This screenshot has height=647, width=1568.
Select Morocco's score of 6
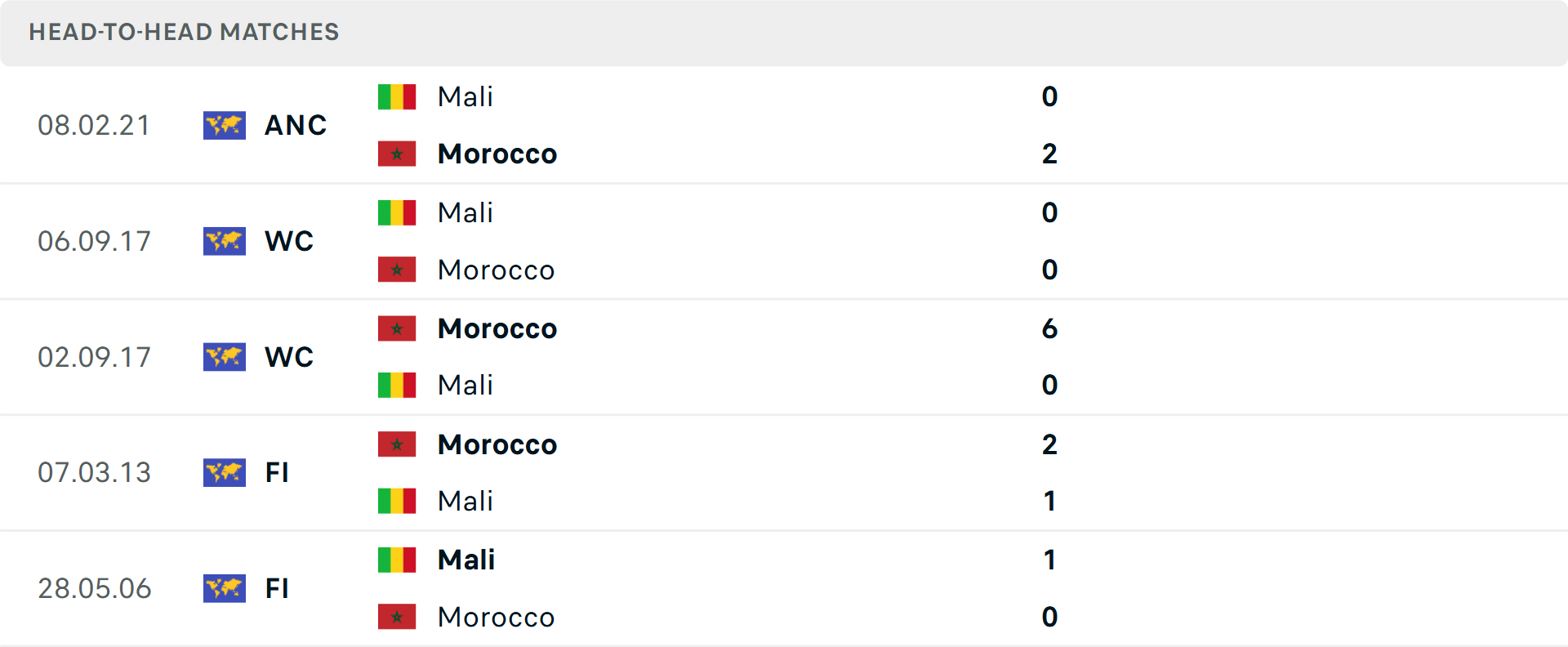[1049, 328]
